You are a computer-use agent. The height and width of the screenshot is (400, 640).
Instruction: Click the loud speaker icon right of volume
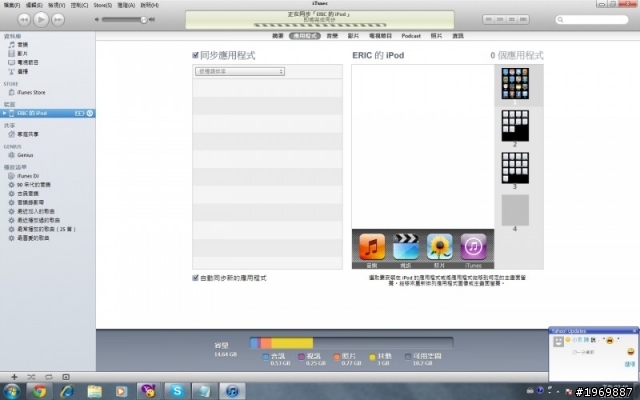(152, 19)
